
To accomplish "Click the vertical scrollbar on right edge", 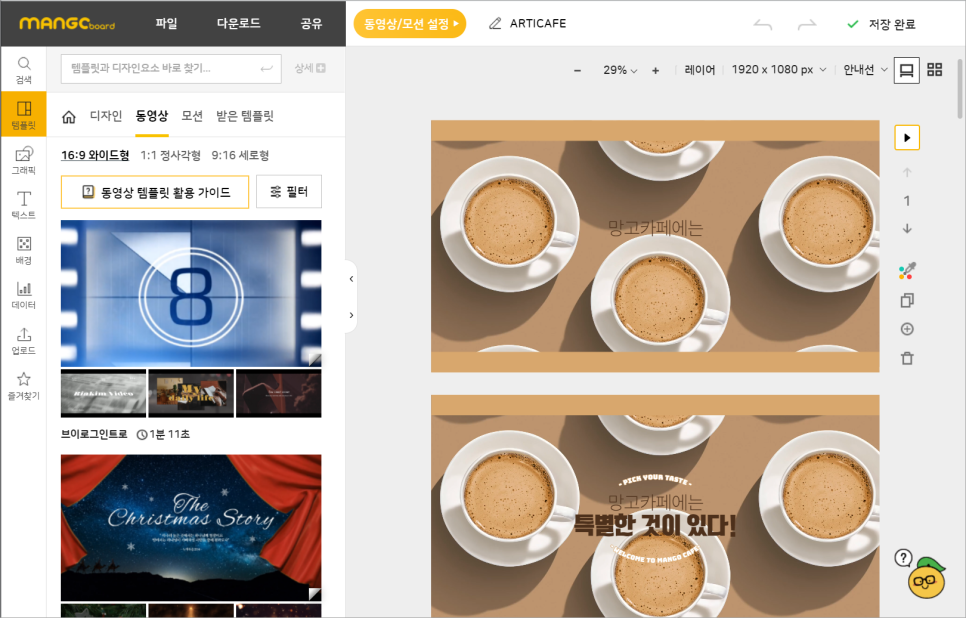I will coord(960,88).
